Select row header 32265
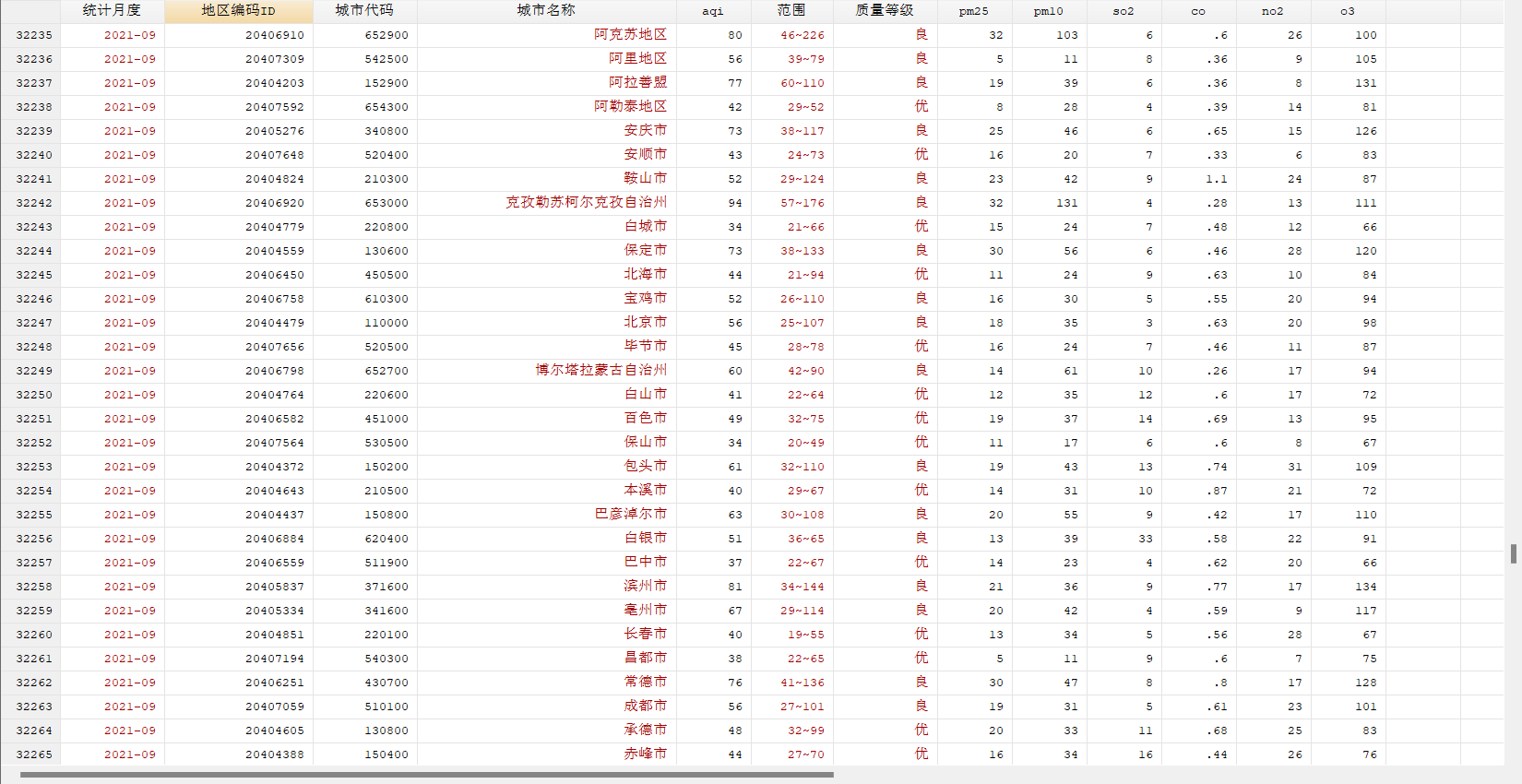This screenshot has width=1522, height=784. 30,754
